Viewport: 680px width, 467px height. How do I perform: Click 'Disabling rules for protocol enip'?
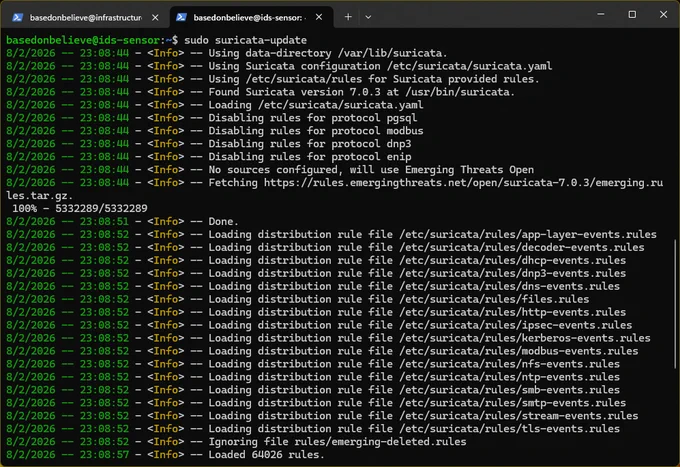pos(310,157)
